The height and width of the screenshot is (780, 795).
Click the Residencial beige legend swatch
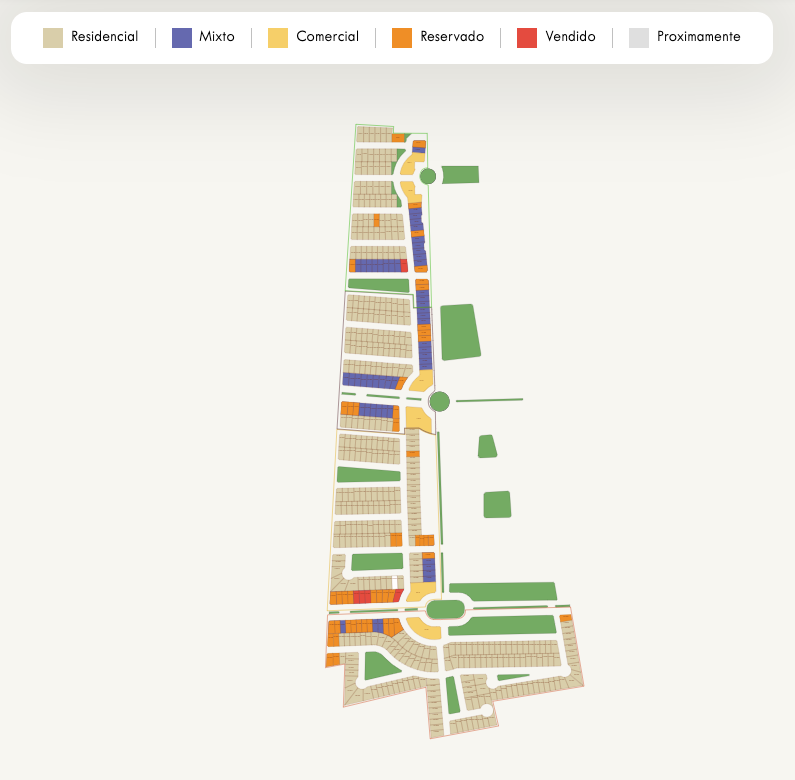53,38
